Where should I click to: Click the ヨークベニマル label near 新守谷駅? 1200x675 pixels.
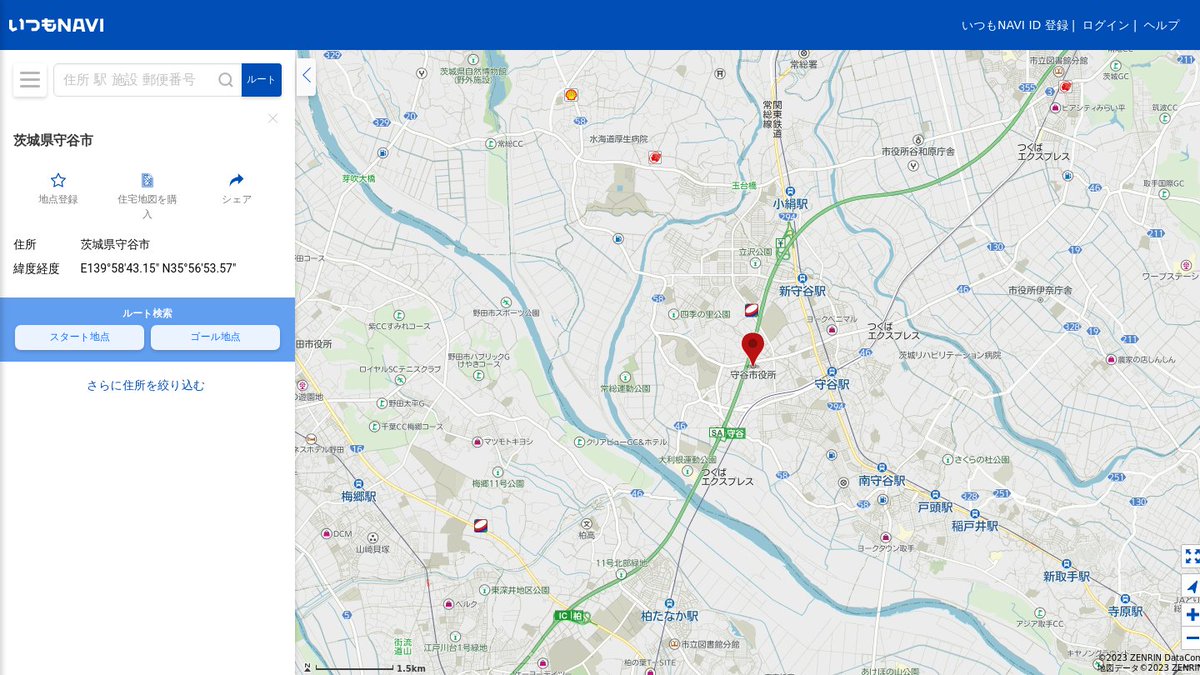(832, 318)
